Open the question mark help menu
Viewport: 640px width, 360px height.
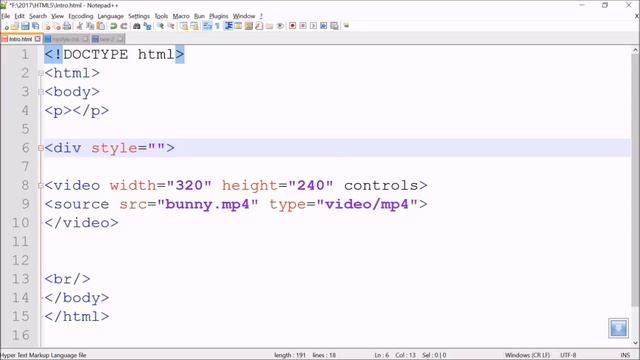tap(261, 16)
